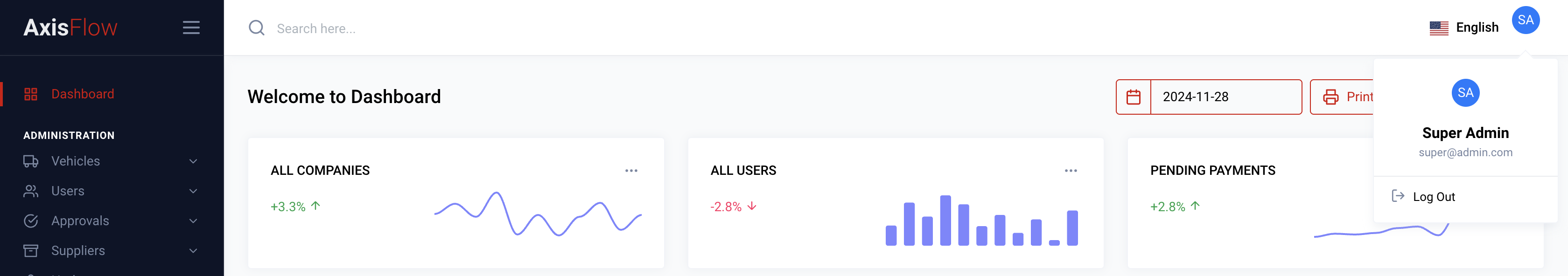Image resolution: width=1568 pixels, height=276 pixels.
Task: Click the Approvals checkmark icon
Action: pyautogui.click(x=32, y=220)
